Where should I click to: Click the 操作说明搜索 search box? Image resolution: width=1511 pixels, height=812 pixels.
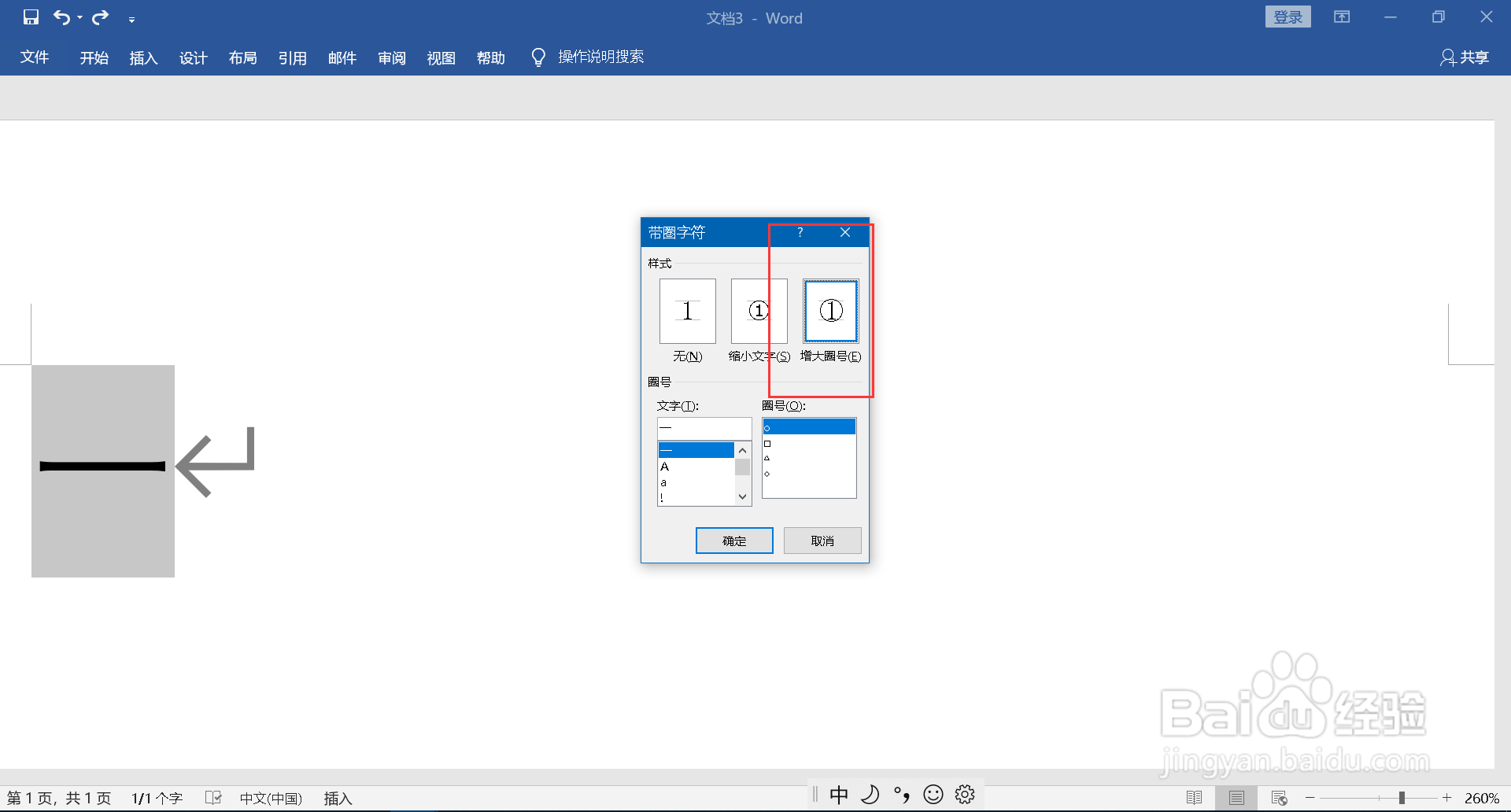click(601, 57)
